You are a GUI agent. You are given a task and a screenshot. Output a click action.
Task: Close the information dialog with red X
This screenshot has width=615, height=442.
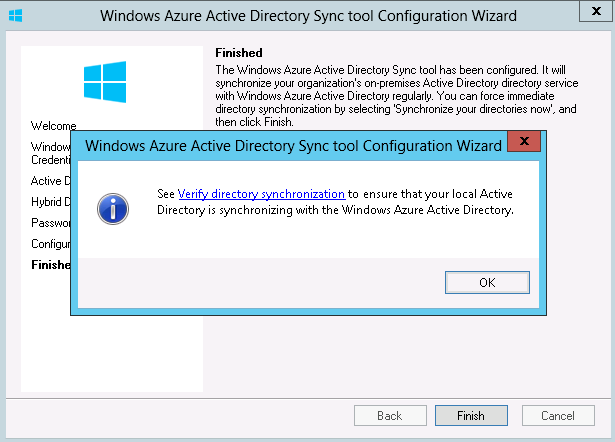tap(524, 141)
